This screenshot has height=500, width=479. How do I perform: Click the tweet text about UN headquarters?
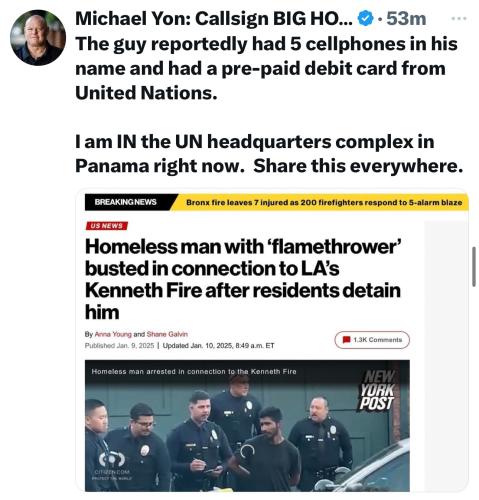click(x=269, y=153)
